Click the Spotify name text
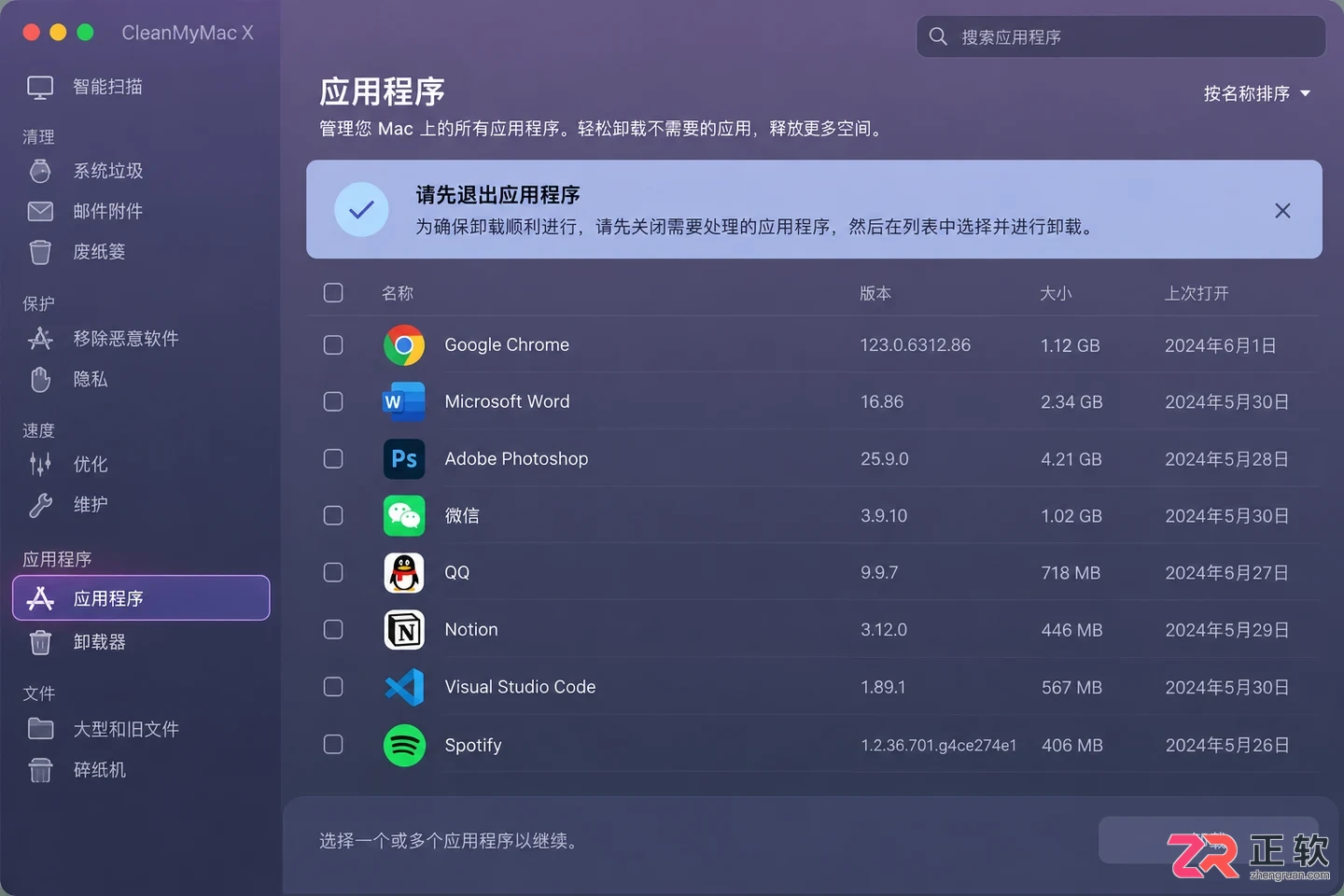This screenshot has width=1344, height=896. [x=473, y=745]
